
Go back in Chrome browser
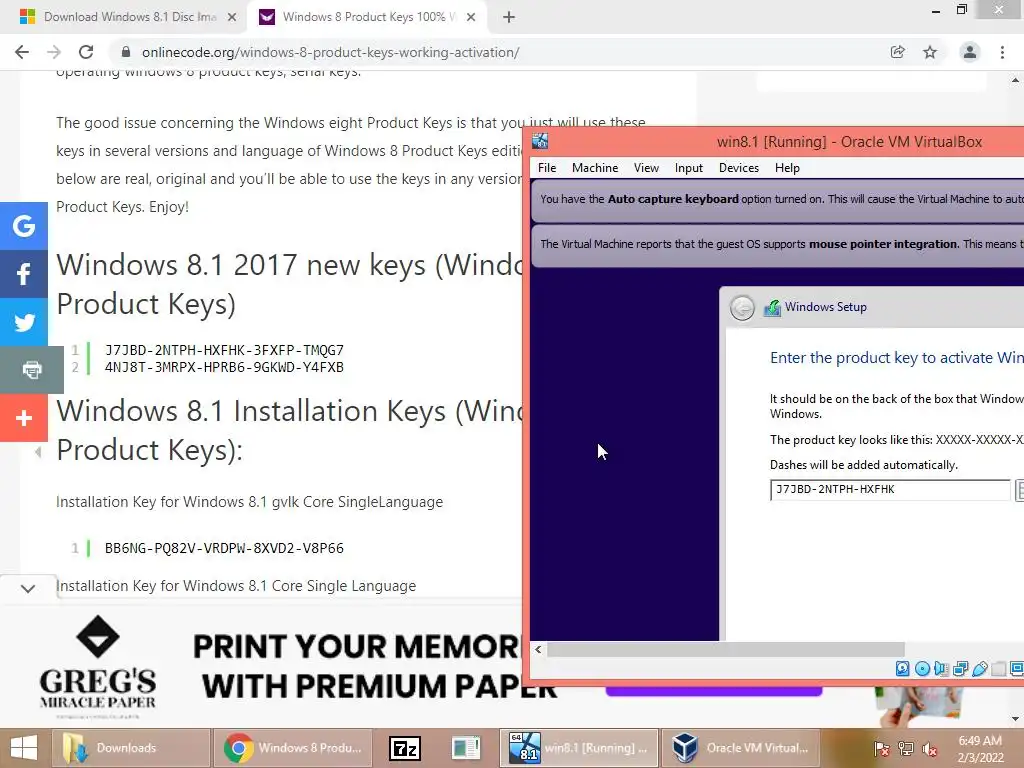pyautogui.click(x=22, y=52)
